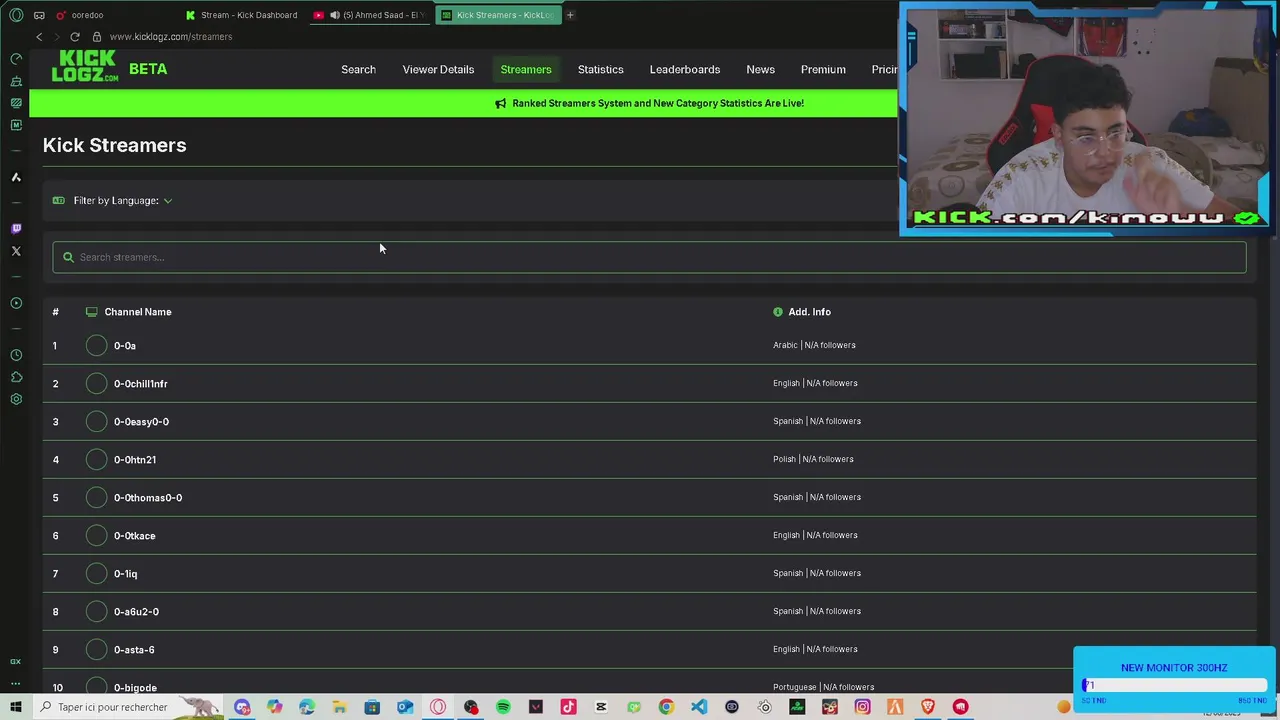1280x720 pixels.
Task: Open channel 0-asta-6
Action: [x=134, y=650]
